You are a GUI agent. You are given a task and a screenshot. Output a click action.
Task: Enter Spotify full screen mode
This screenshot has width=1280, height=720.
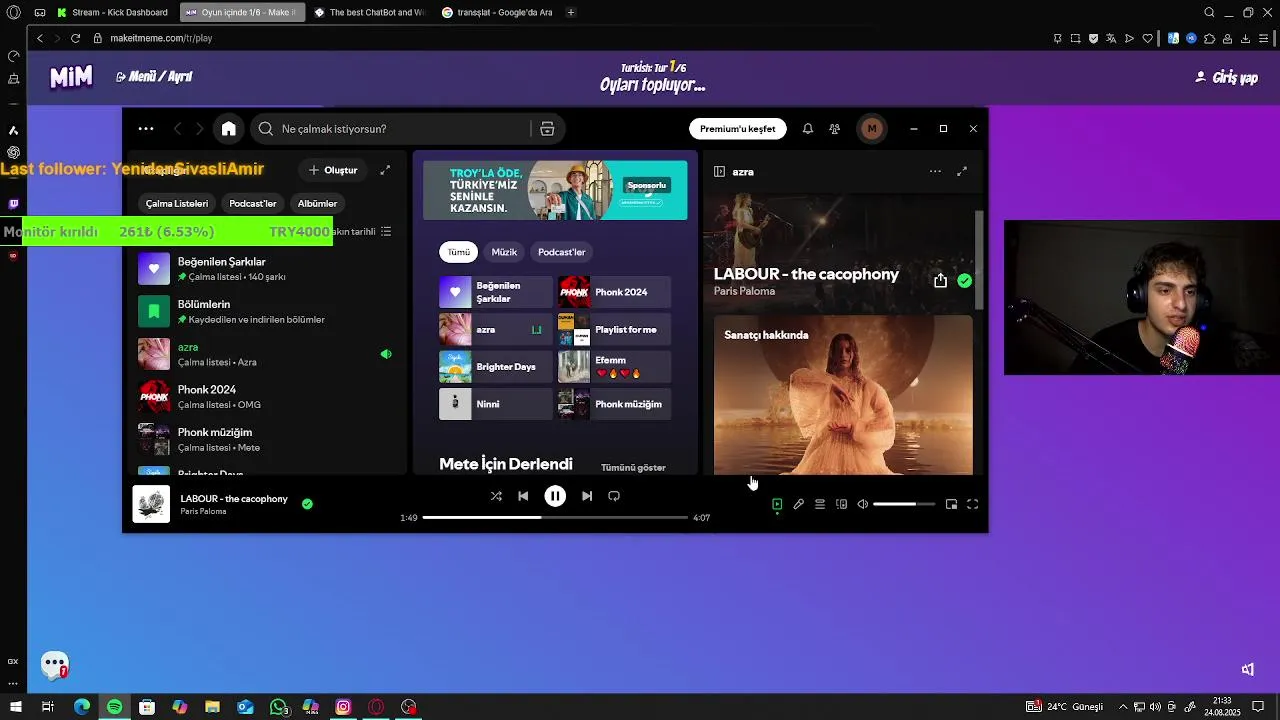pos(972,504)
